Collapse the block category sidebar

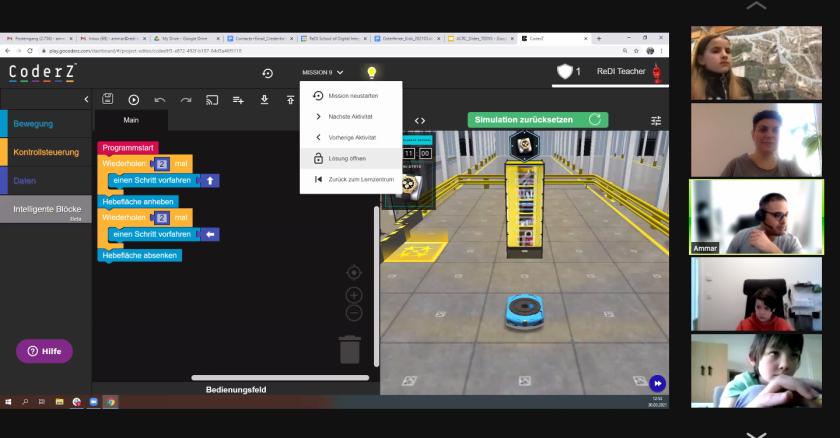(86, 99)
